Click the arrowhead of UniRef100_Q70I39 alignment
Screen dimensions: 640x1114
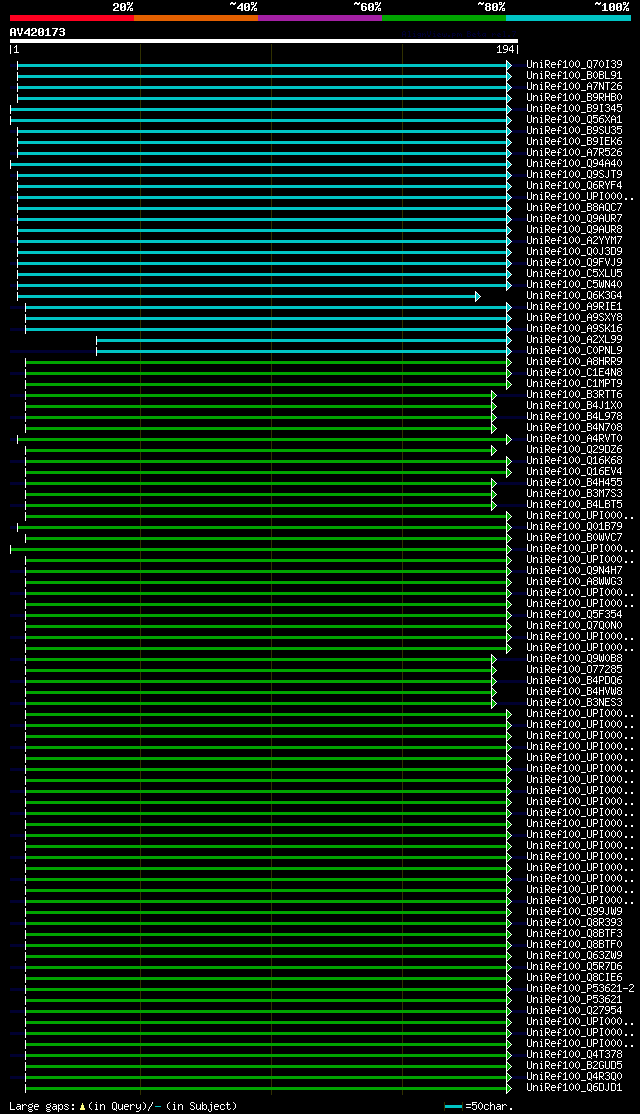click(509, 65)
